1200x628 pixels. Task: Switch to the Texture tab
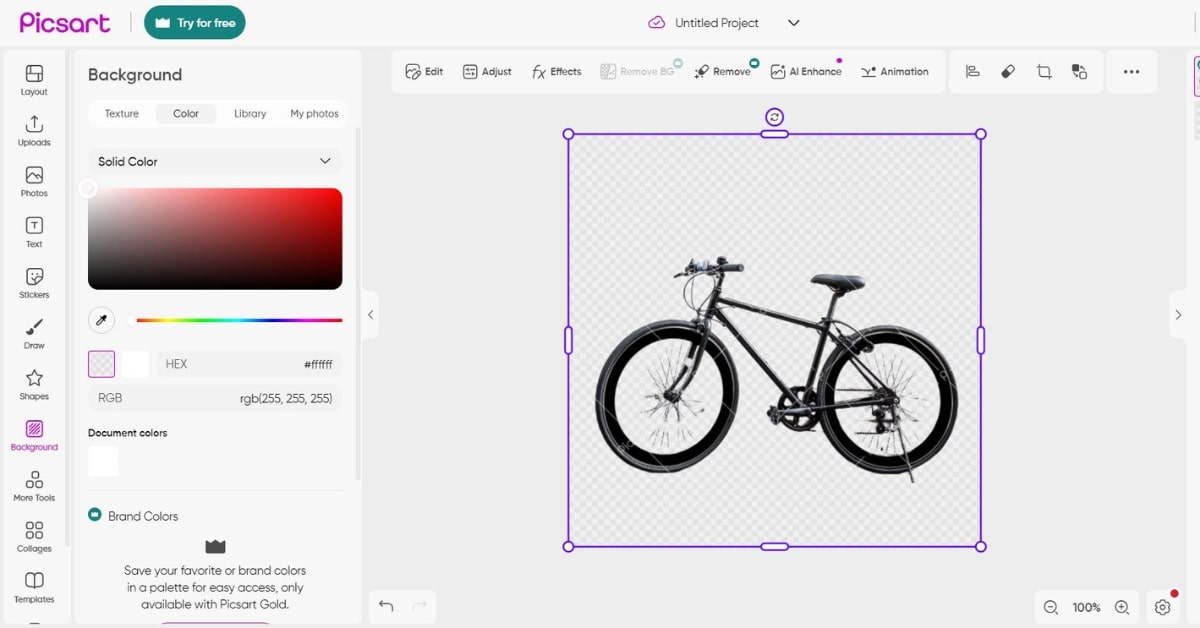coord(122,114)
